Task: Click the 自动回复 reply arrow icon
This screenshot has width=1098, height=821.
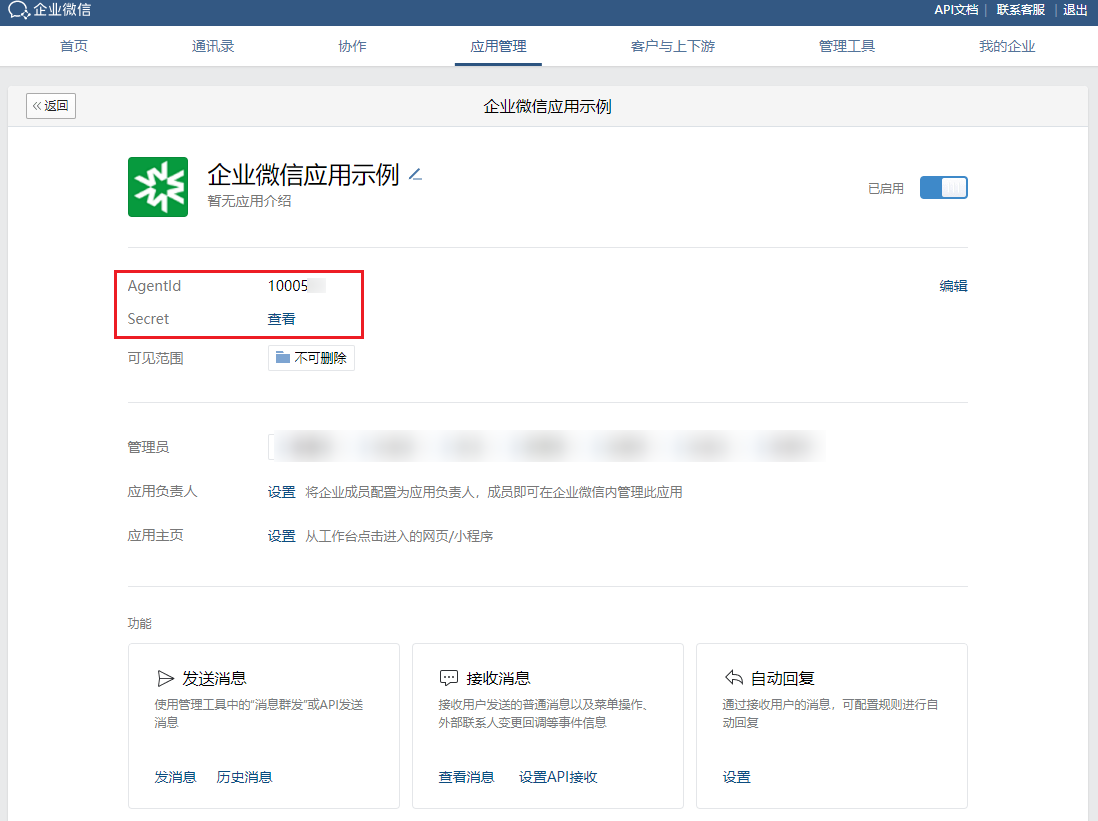Action: (x=733, y=678)
